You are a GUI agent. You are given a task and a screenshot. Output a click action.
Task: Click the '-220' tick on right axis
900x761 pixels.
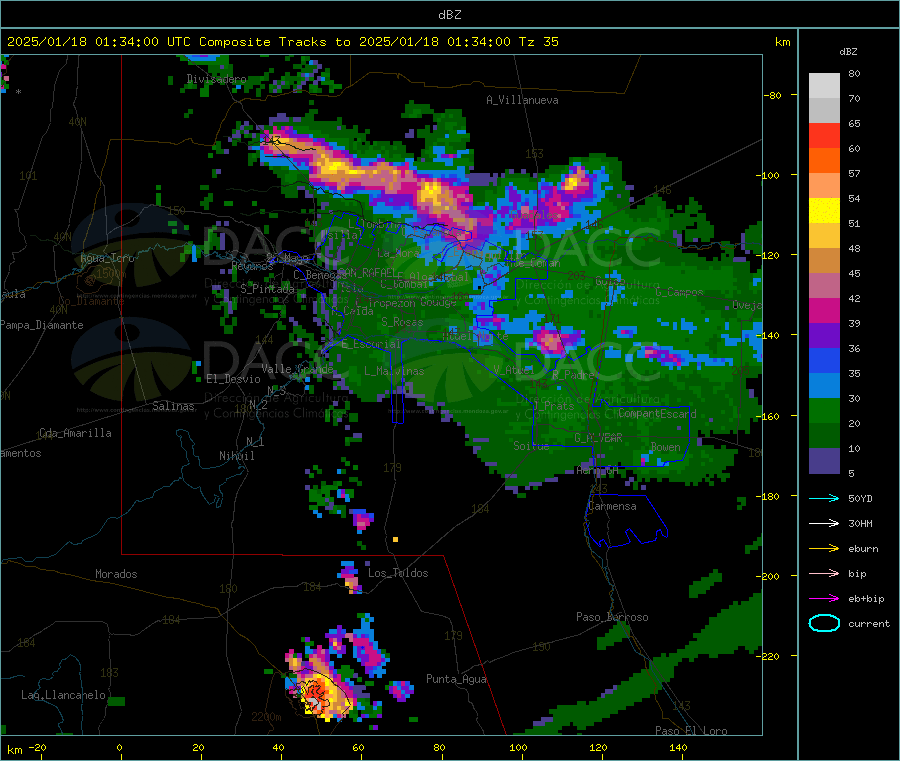770,656
